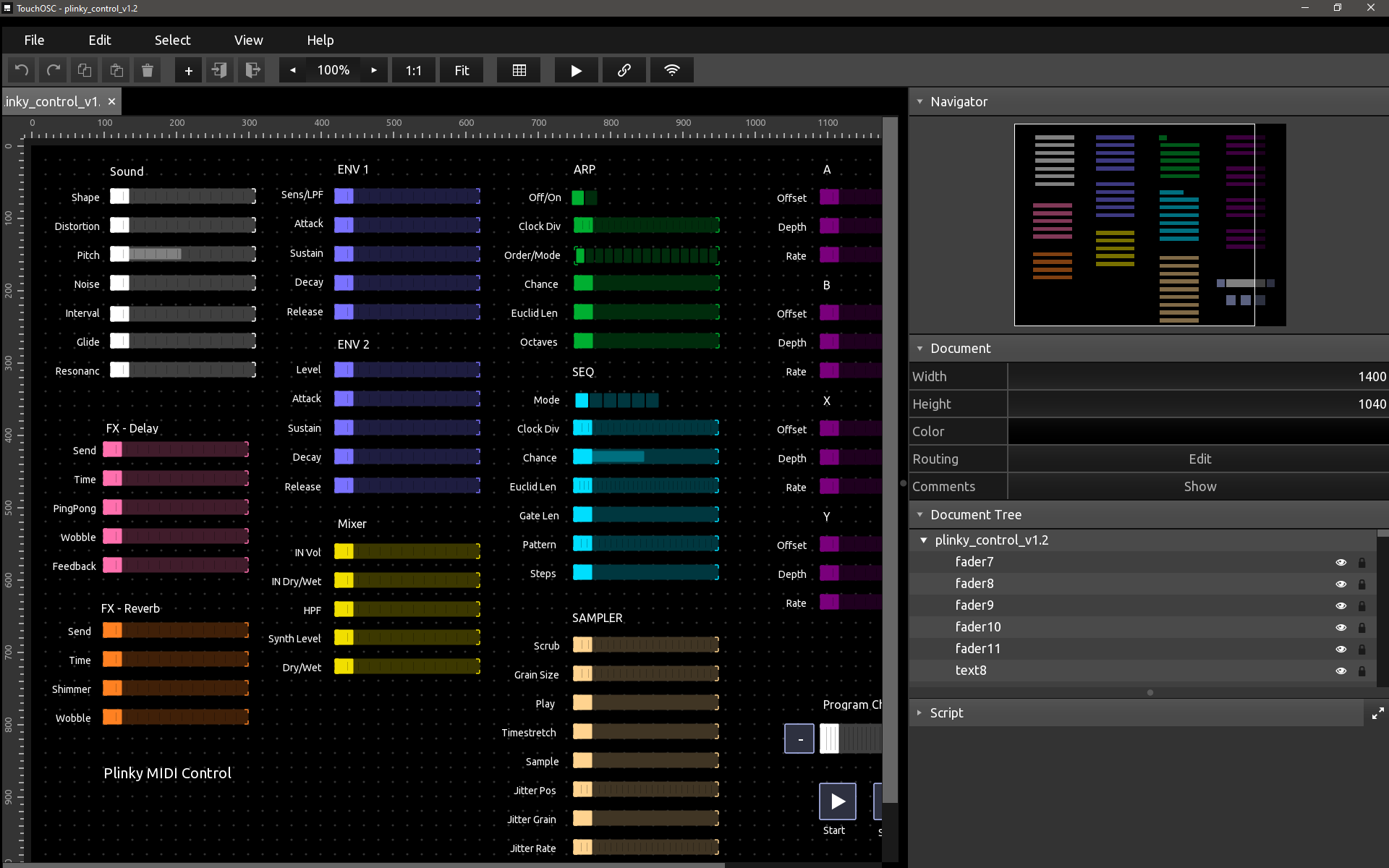Viewport: 1389px width, 868px height.
Task: Hide fader11 using its eye icon
Action: [x=1341, y=649]
